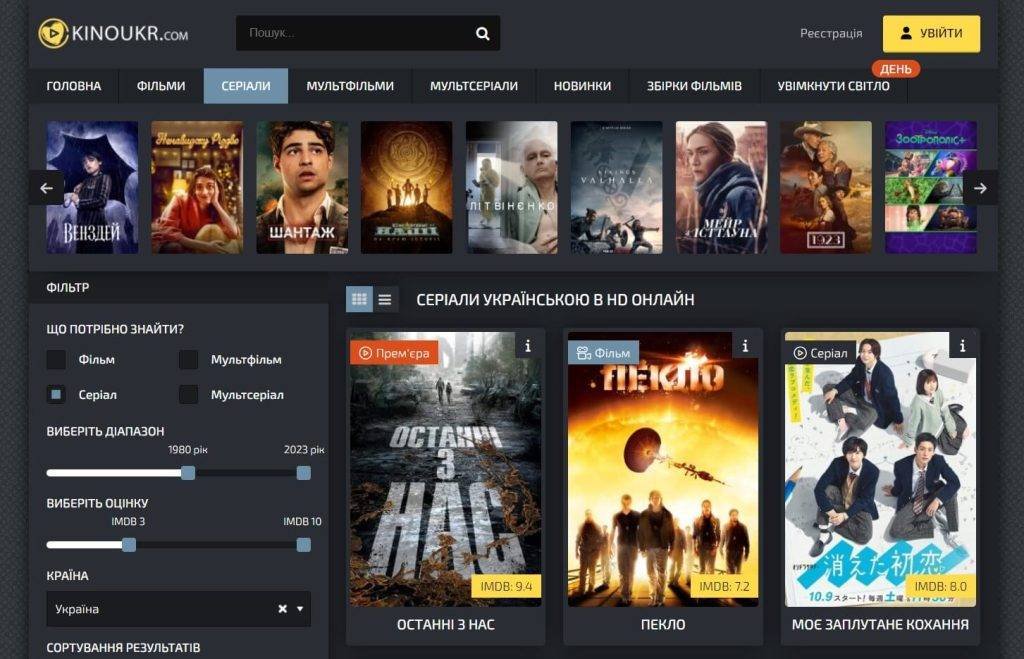The width and height of the screenshot is (1024, 659).
Task: Switch to grid view layout icon
Action: tap(359, 299)
